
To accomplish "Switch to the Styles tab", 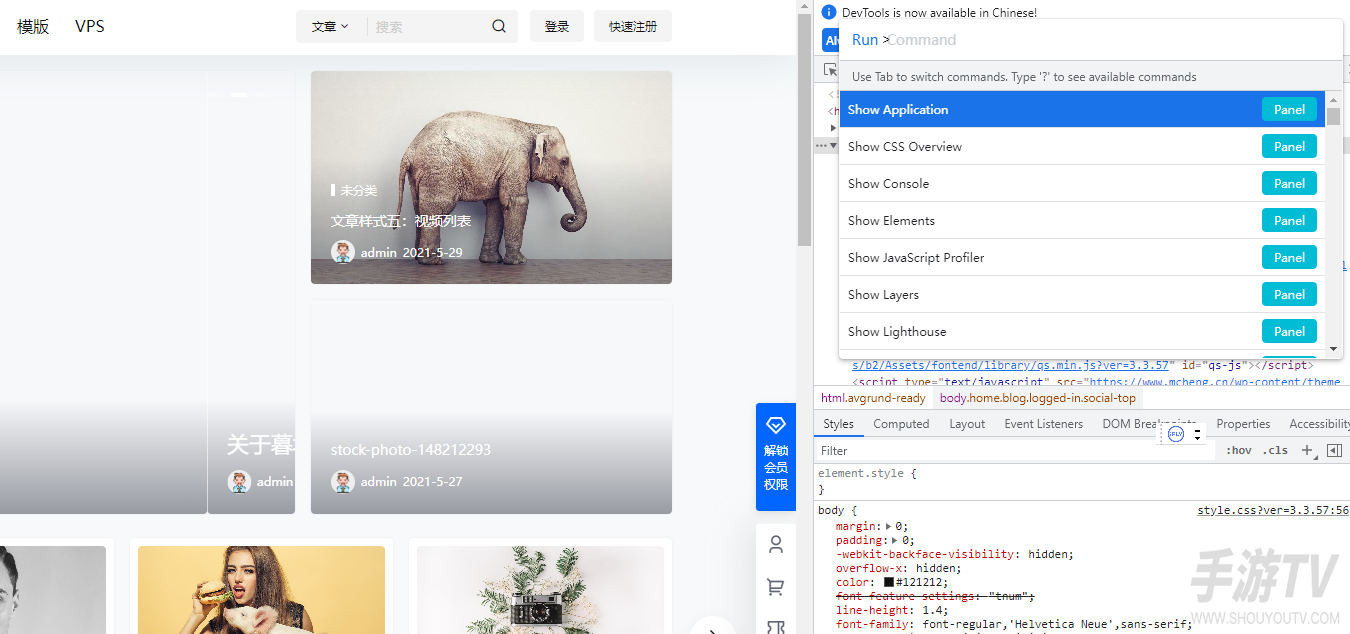I will coord(838,424).
